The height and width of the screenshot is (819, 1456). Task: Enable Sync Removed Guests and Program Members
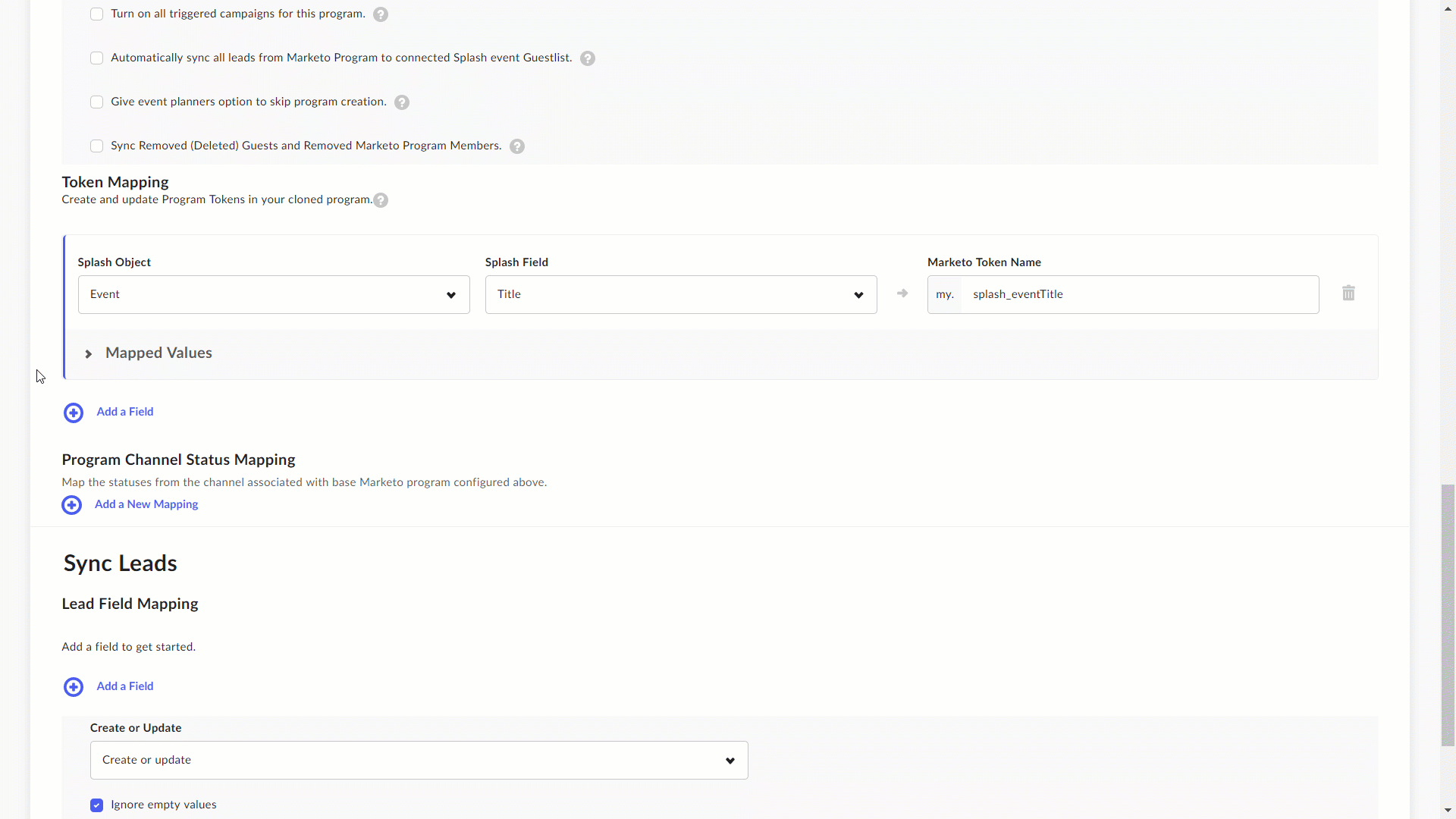(x=96, y=146)
